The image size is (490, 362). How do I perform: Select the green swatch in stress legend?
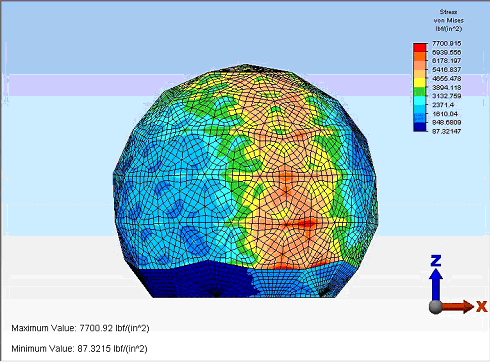pos(420,91)
